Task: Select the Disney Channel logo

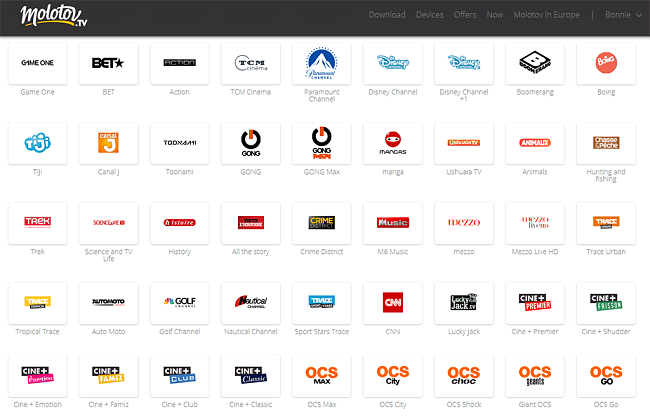Action: (393, 63)
